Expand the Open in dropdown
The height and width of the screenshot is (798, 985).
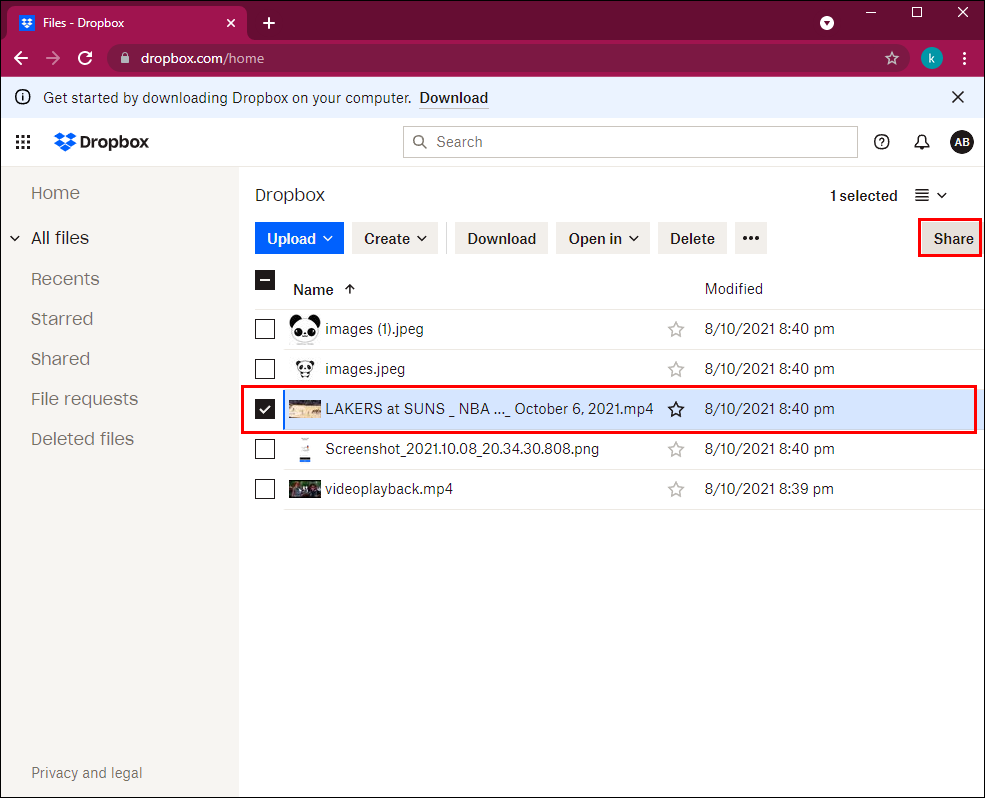click(603, 238)
